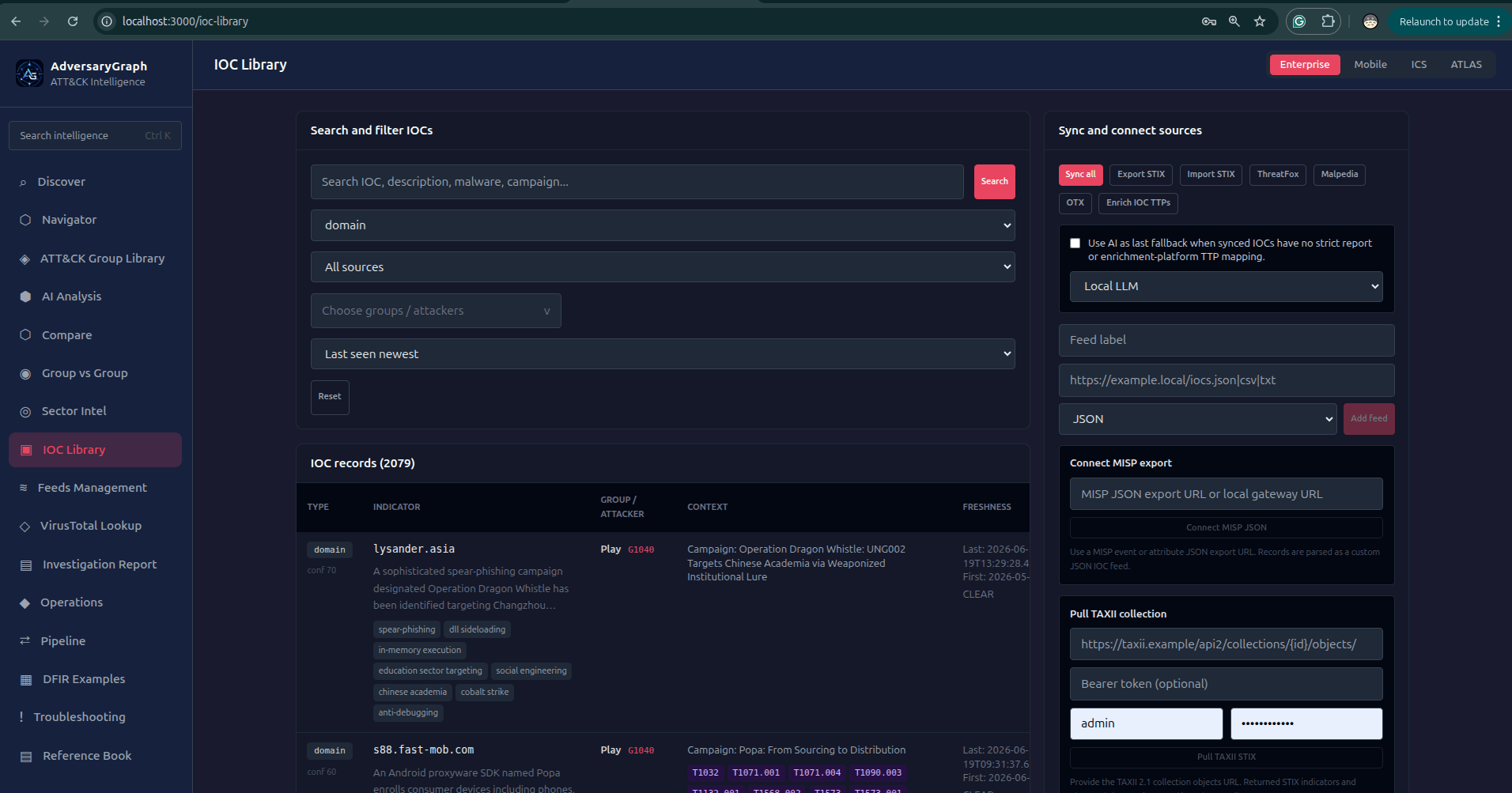This screenshot has height=793, width=1512.
Task: Open the Local LLM dropdown
Action: [x=1227, y=286]
